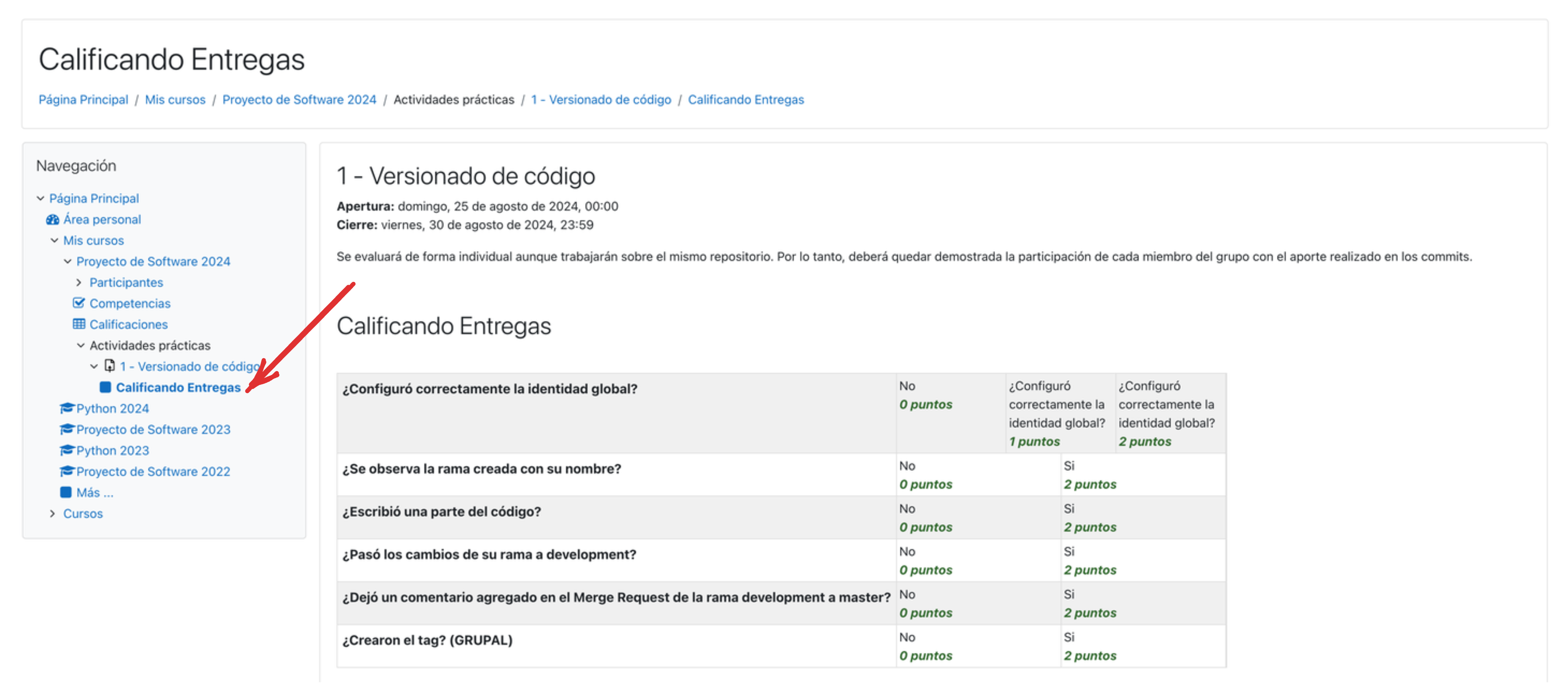Open Calificando Entregas breadcrumb link

[x=746, y=100]
